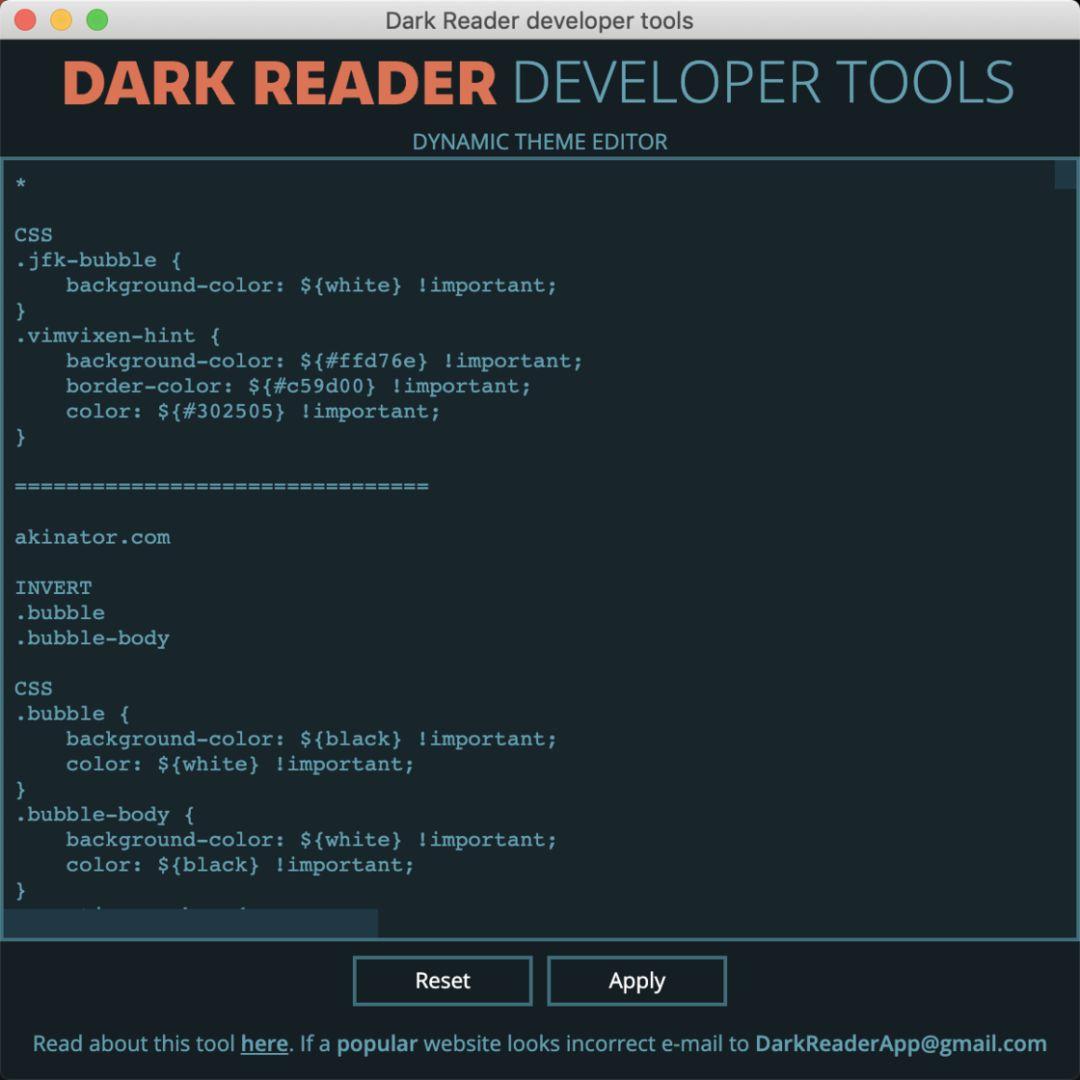Click the Reset button
This screenshot has height=1080, width=1080.
(442, 980)
